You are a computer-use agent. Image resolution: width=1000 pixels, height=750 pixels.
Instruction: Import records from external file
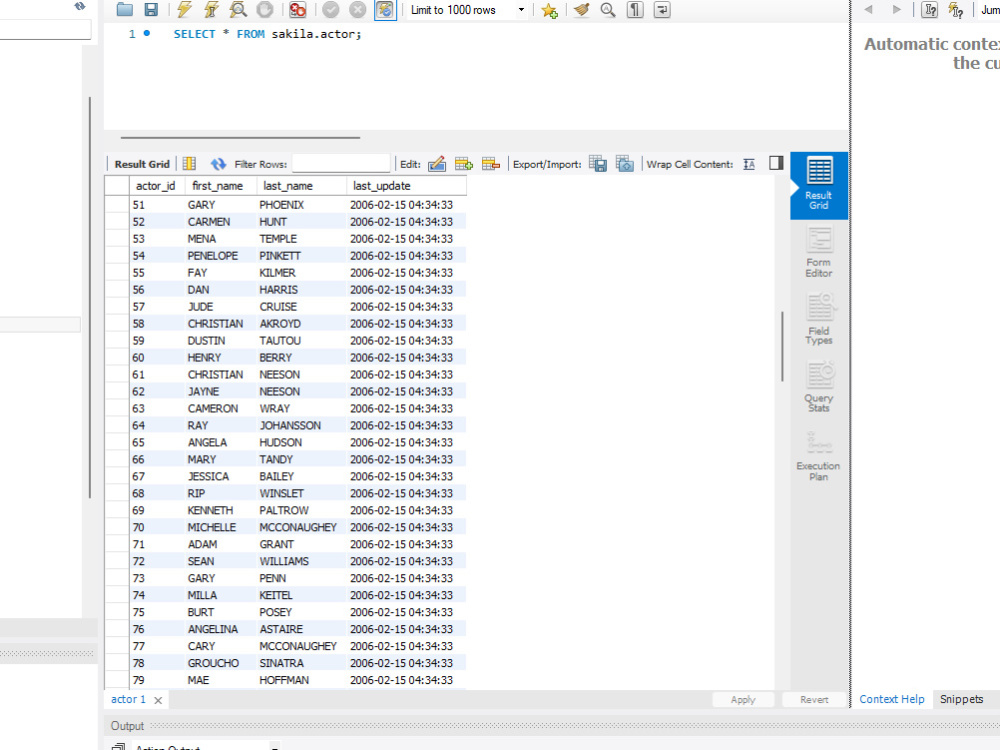[x=625, y=164]
